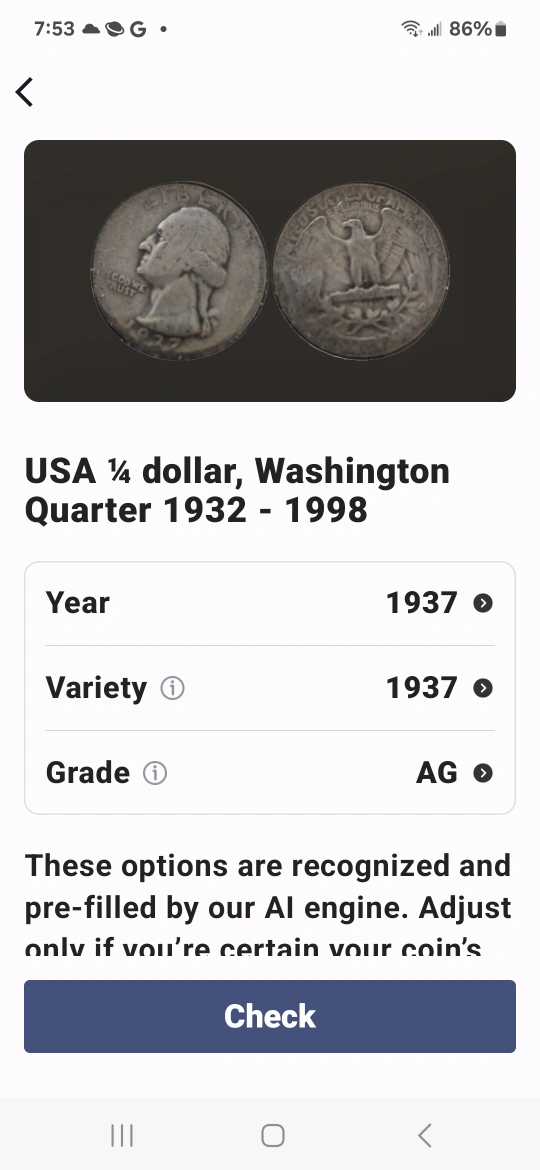Expand the Variety chevron arrow
The image size is (540, 1170).
(483, 688)
